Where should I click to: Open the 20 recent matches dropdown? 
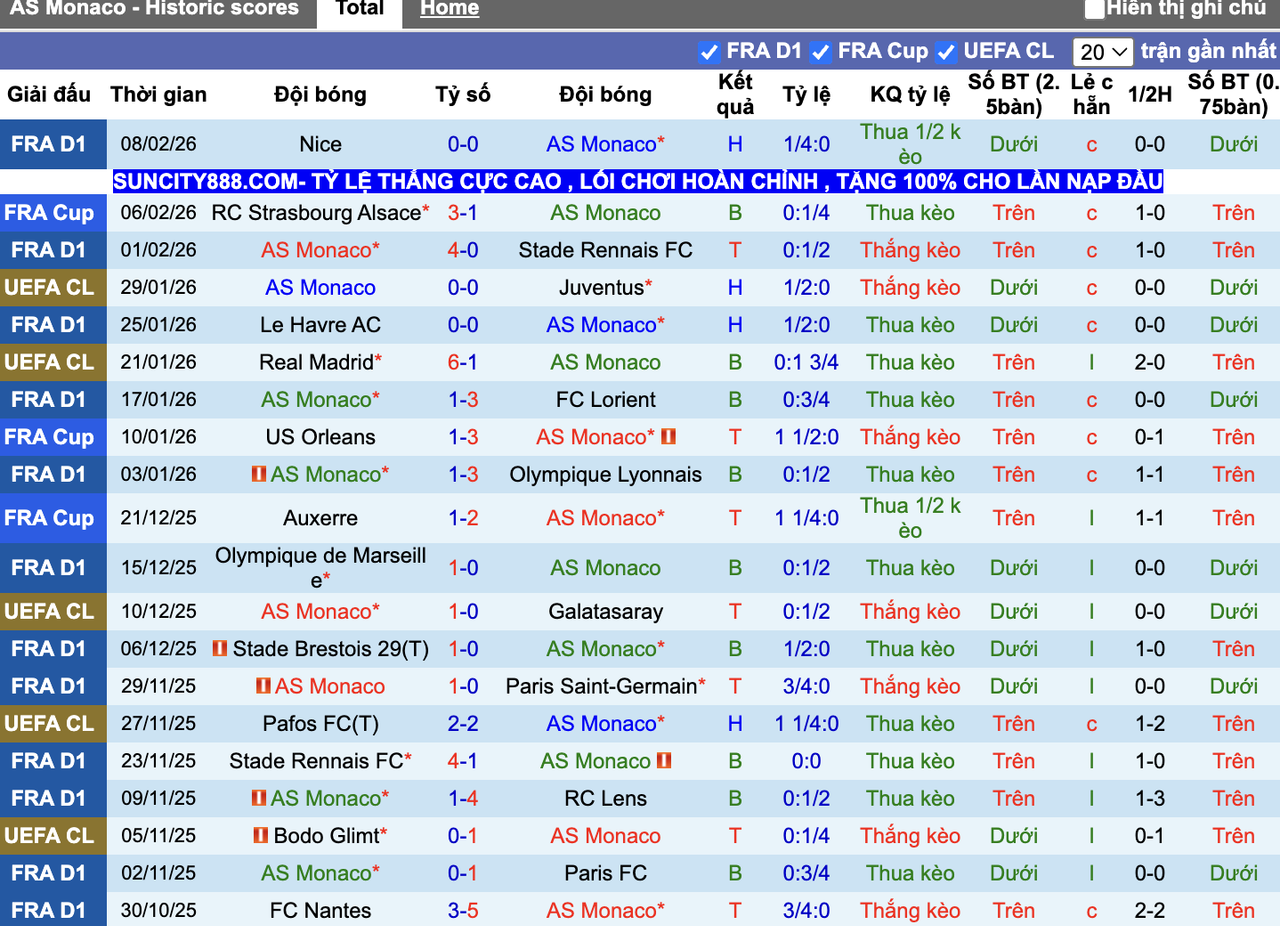tap(1102, 52)
